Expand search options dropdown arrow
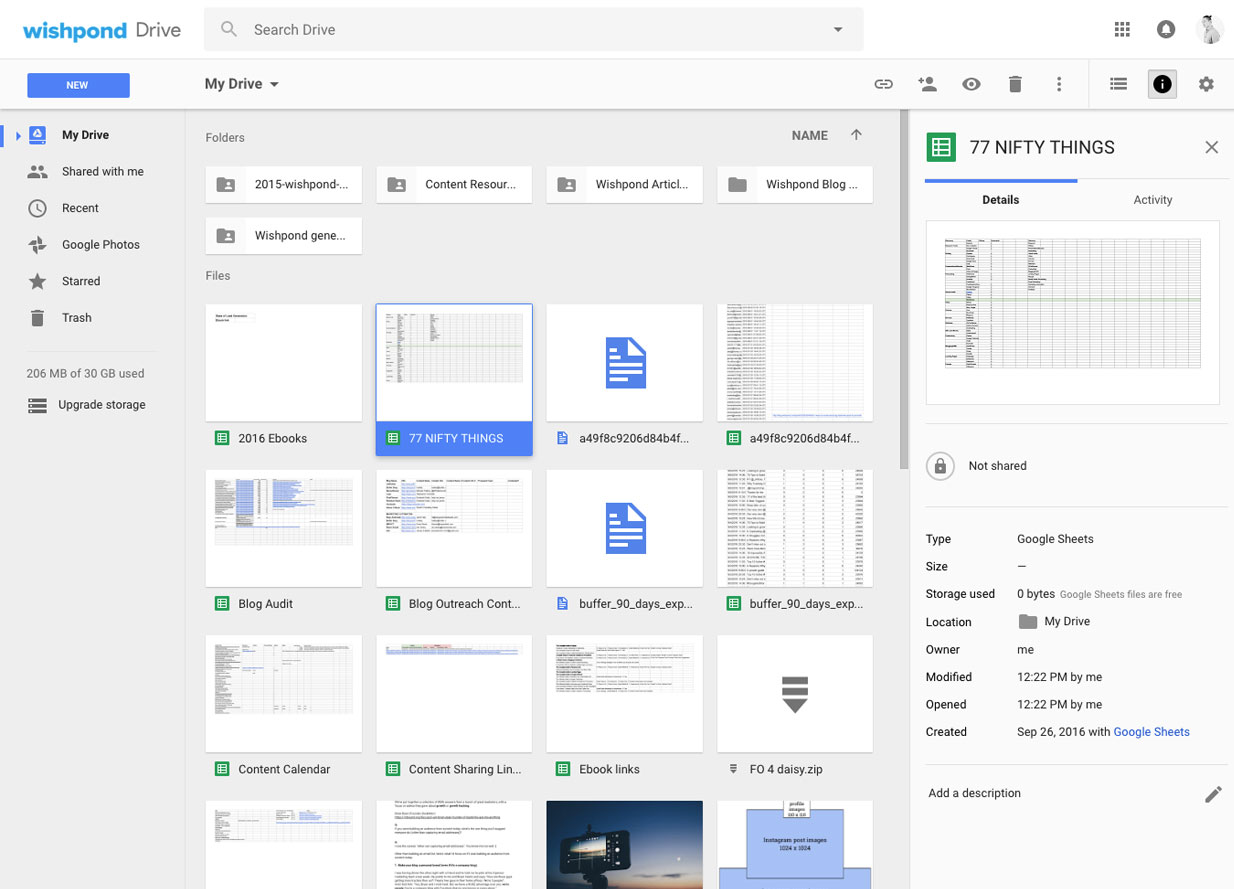1234x889 pixels. coord(838,30)
